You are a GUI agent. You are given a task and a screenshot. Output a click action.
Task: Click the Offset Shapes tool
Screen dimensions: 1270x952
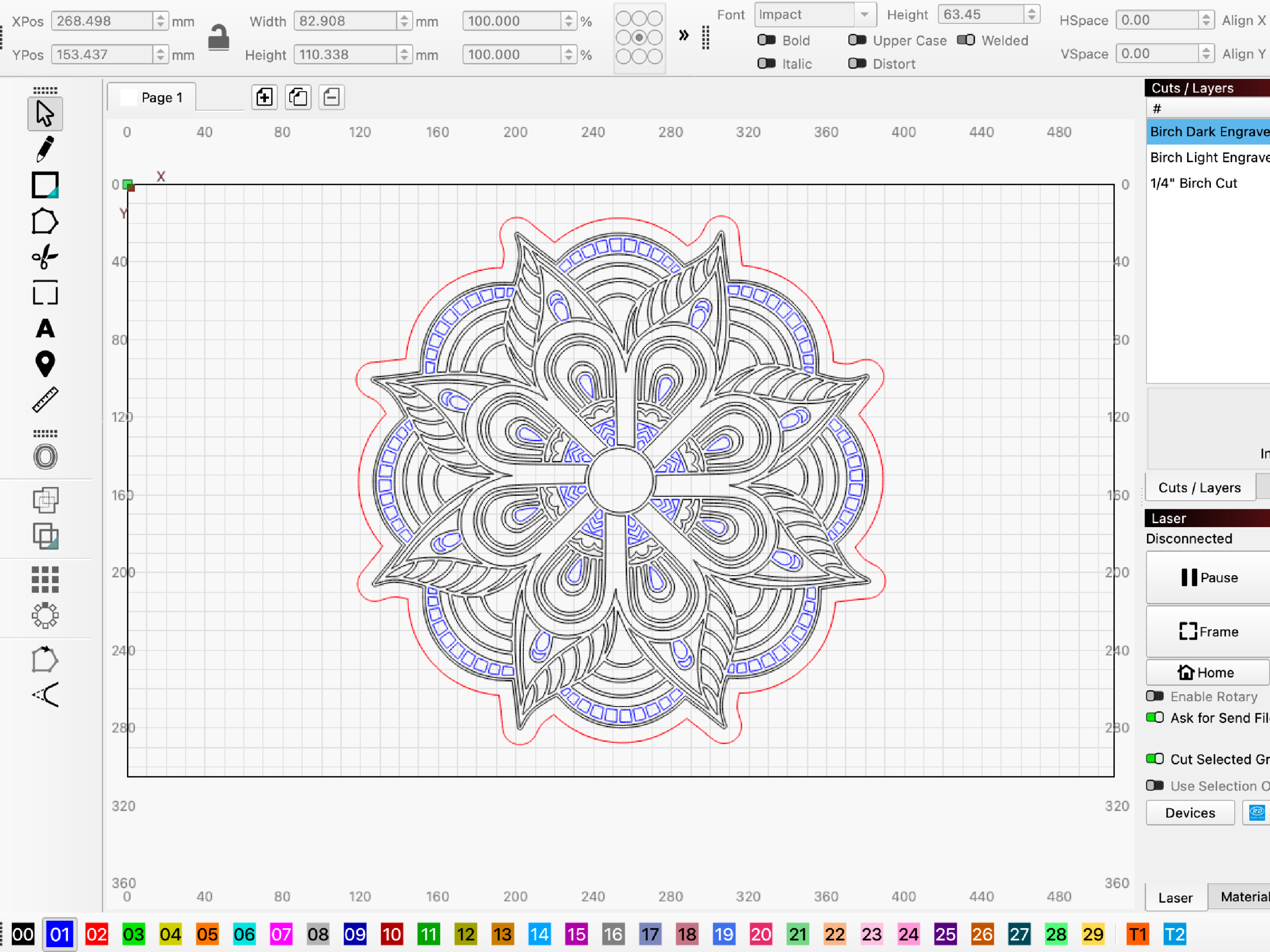(45, 457)
